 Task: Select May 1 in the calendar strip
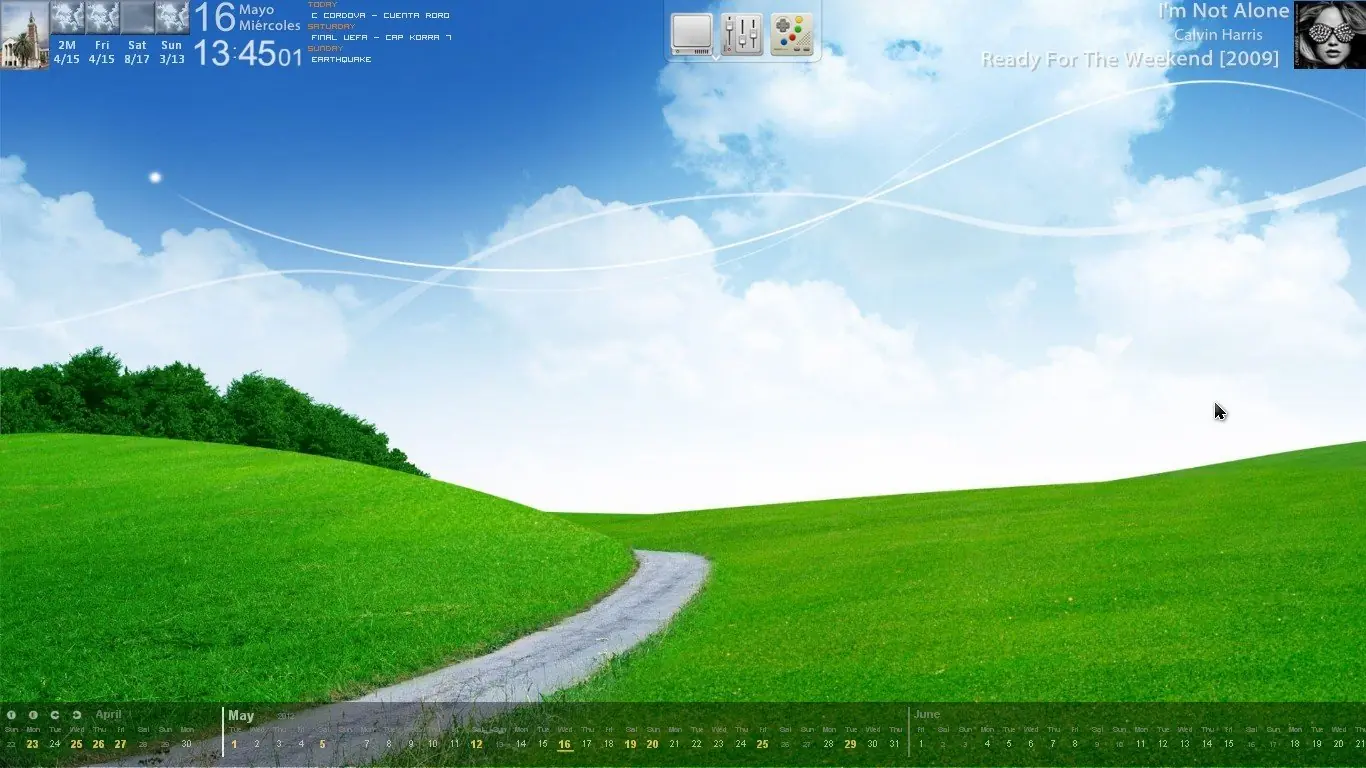click(x=235, y=744)
